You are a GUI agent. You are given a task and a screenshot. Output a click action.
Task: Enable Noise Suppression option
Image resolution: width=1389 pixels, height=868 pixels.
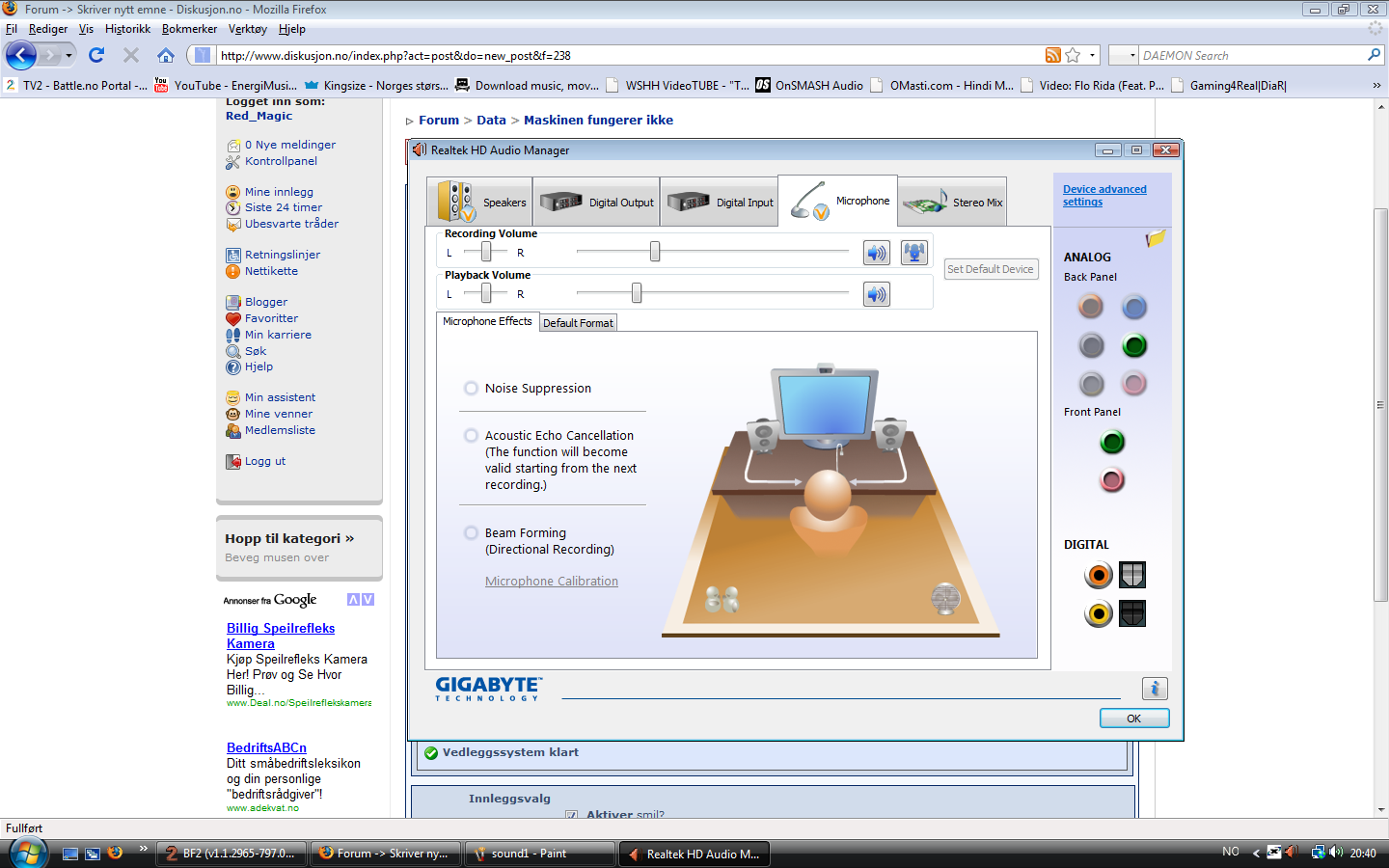(471, 388)
